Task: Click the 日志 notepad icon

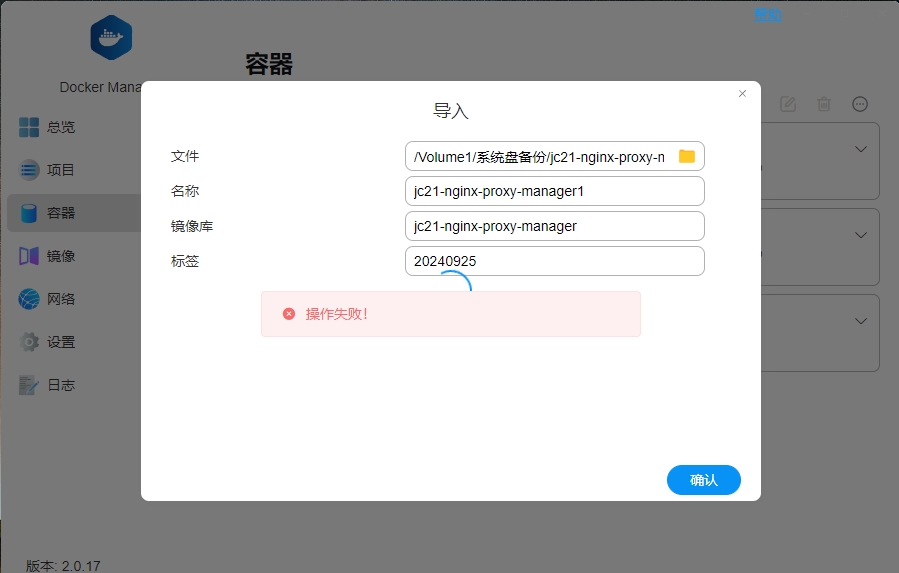Action: 29,385
